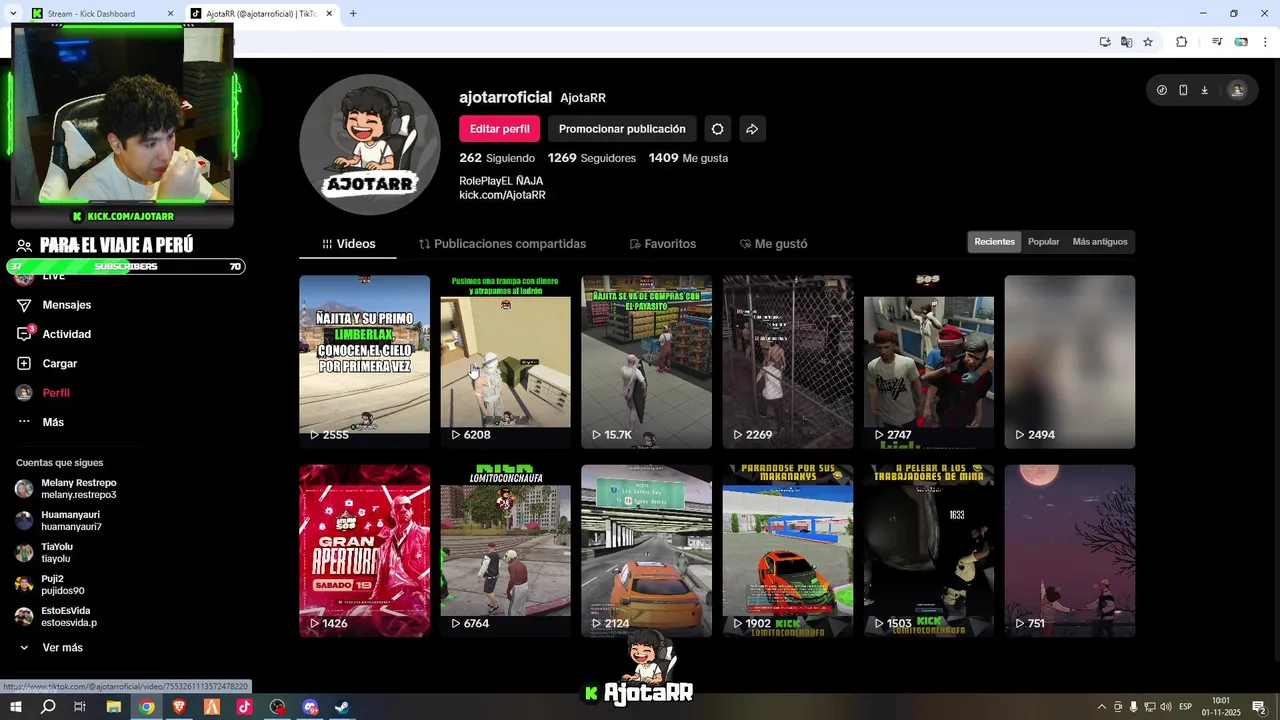Click Promocionar publicación button

(x=622, y=129)
